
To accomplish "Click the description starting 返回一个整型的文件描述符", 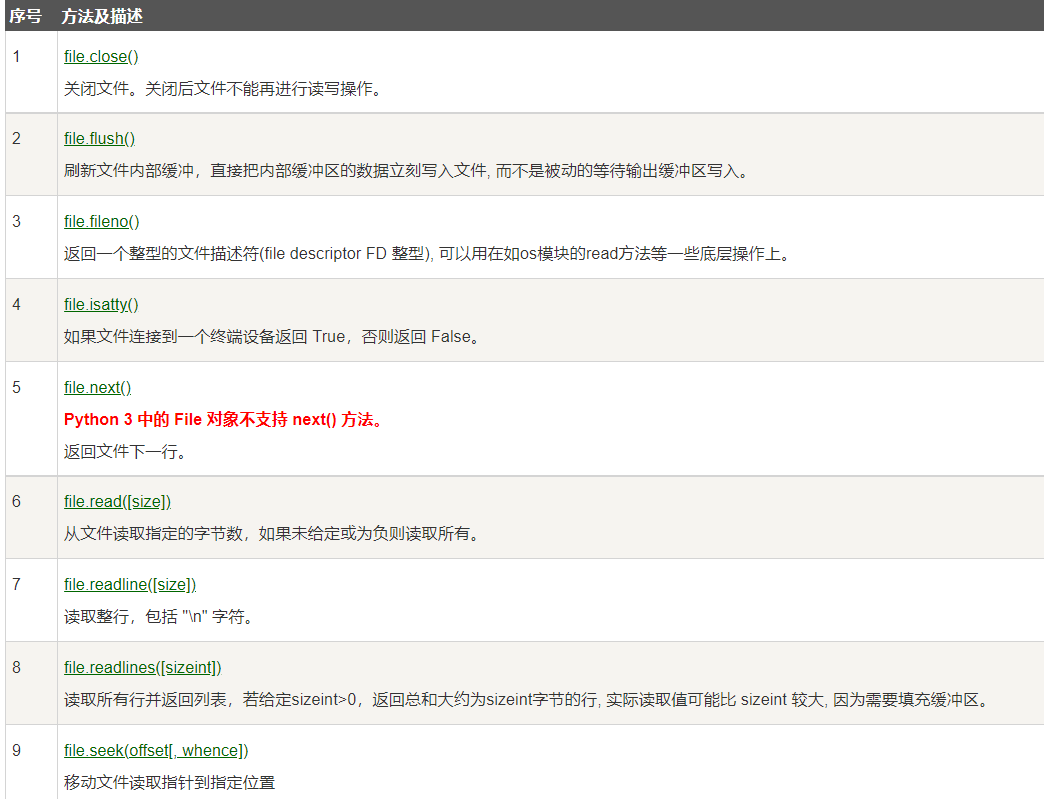I will click(429, 254).
